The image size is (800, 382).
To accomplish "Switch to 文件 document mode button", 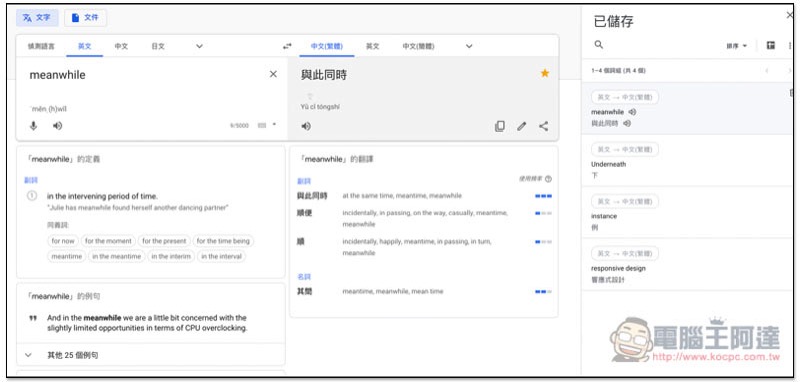I will coord(85,18).
